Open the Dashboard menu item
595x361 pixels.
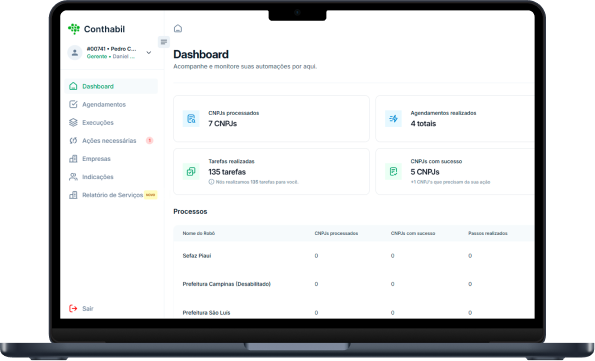click(x=111, y=86)
